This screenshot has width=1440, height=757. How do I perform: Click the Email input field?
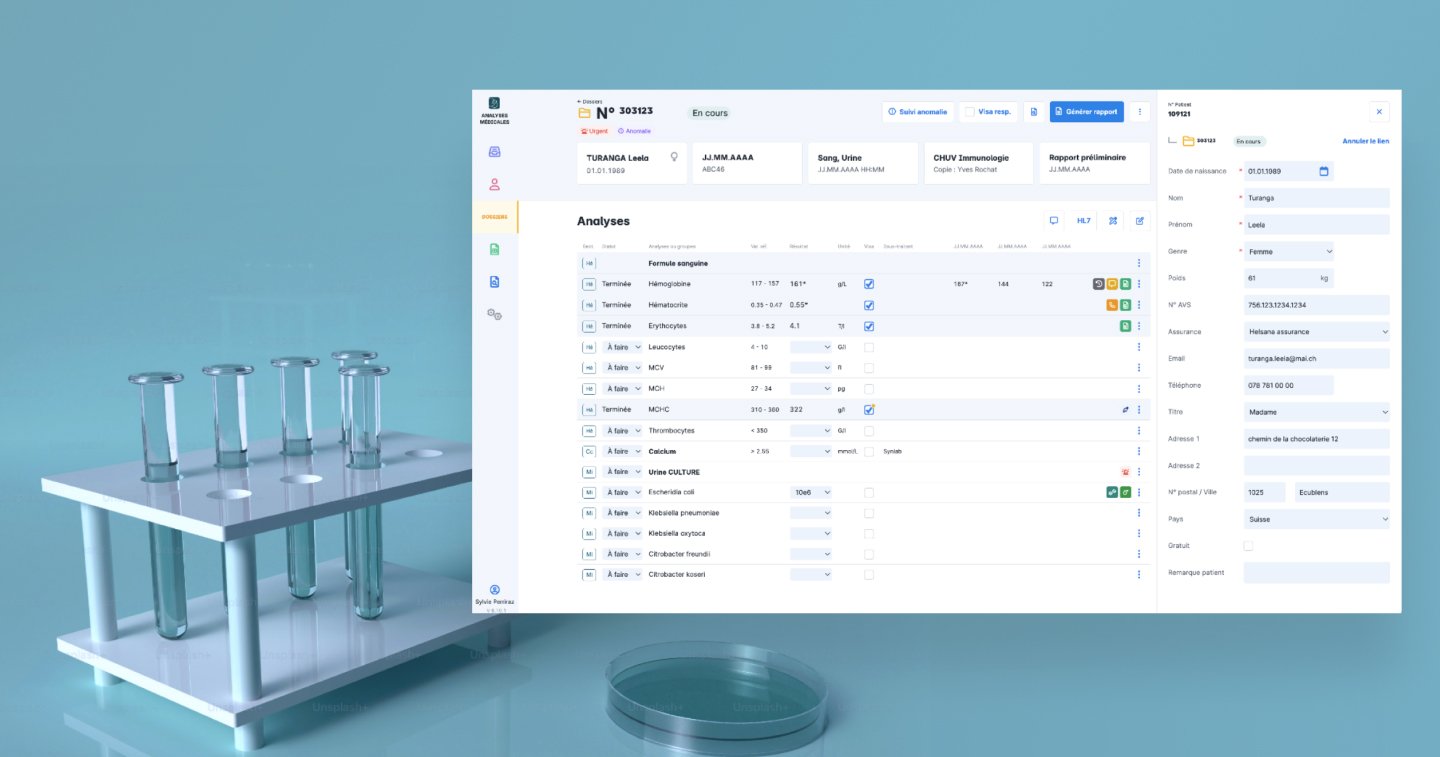pos(1316,358)
